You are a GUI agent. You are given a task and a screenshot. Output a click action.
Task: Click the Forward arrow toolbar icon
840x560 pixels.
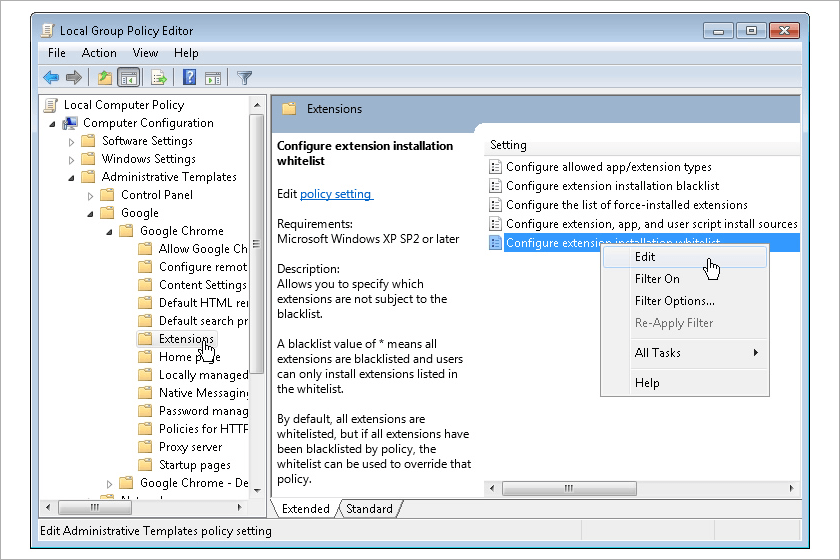click(73, 77)
